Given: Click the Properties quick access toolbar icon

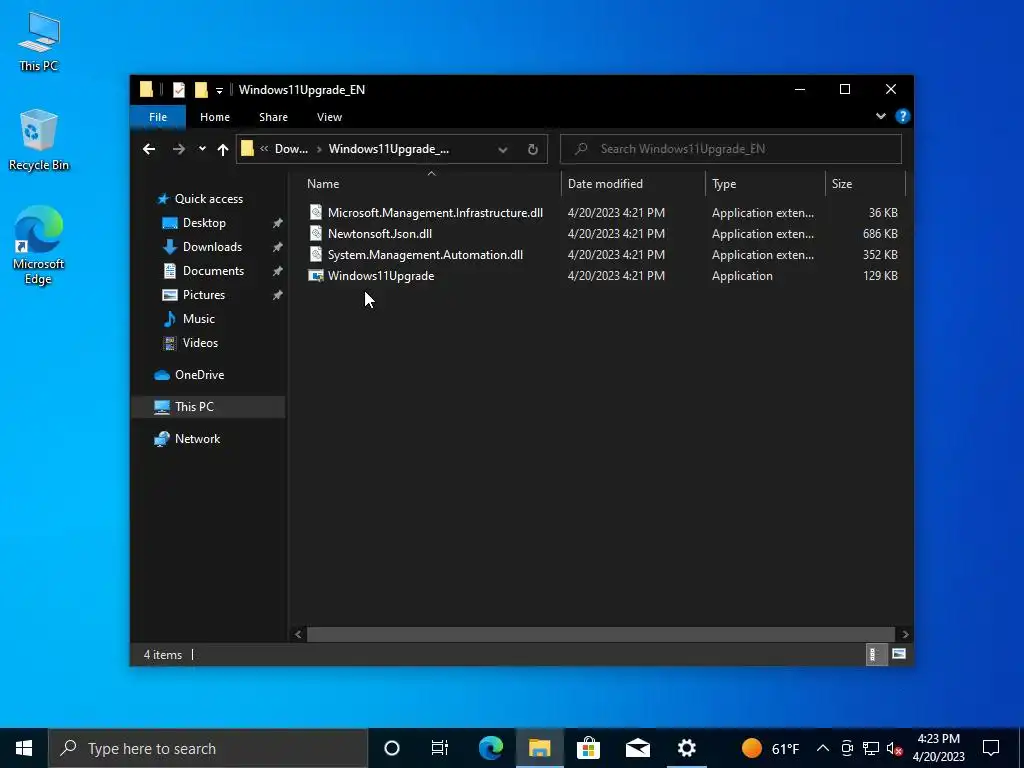Looking at the screenshot, I should (x=178, y=89).
